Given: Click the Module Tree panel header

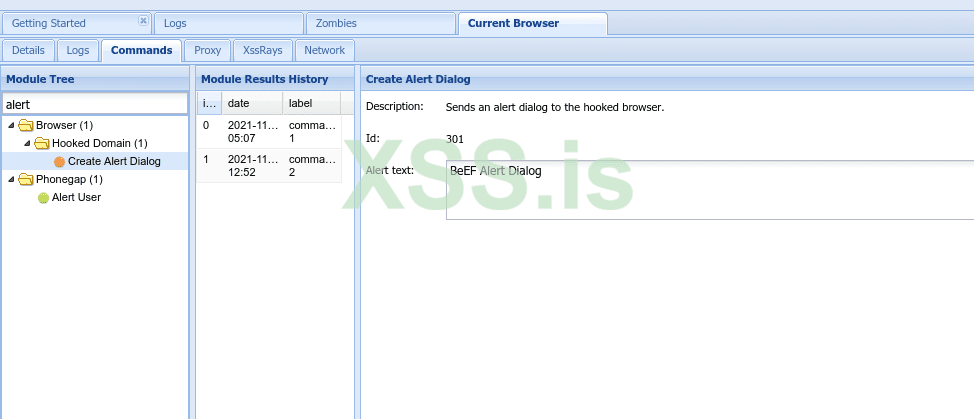Looking at the screenshot, I should coord(95,79).
